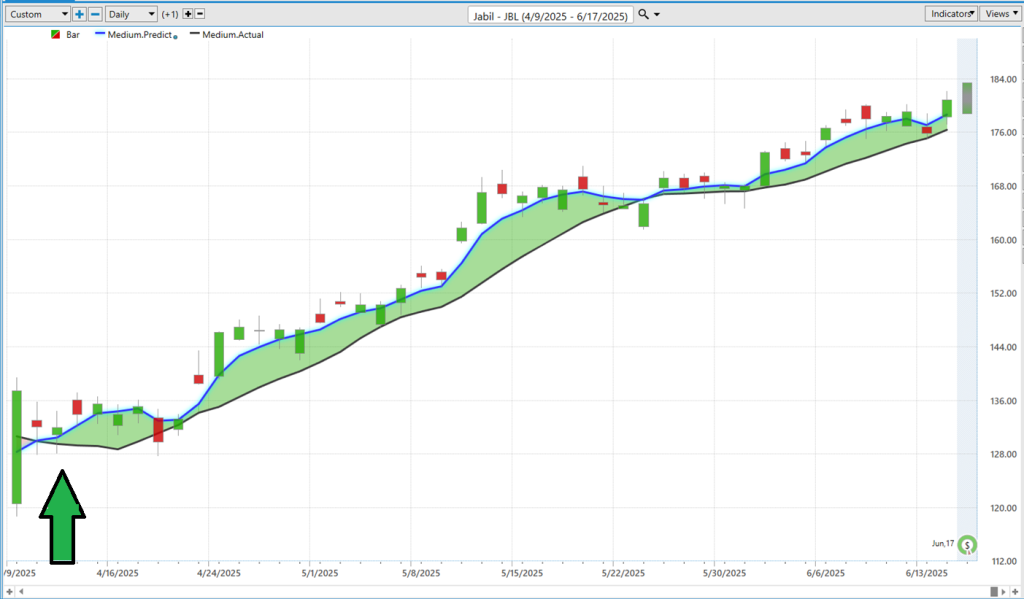Click the blue plus zoom-in button
Image resolution: width=1024 pixels, height=599 pixels.
(x=80, y=14)
